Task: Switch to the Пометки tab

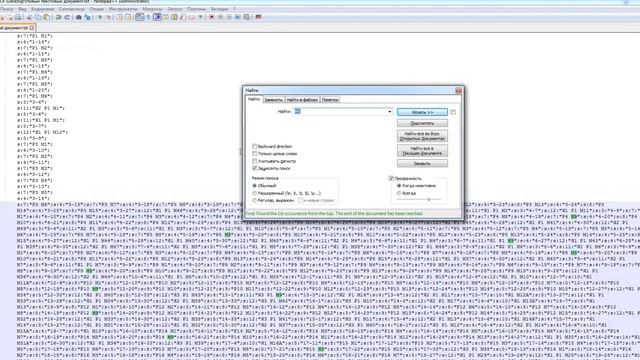Action: pos(330,100)
